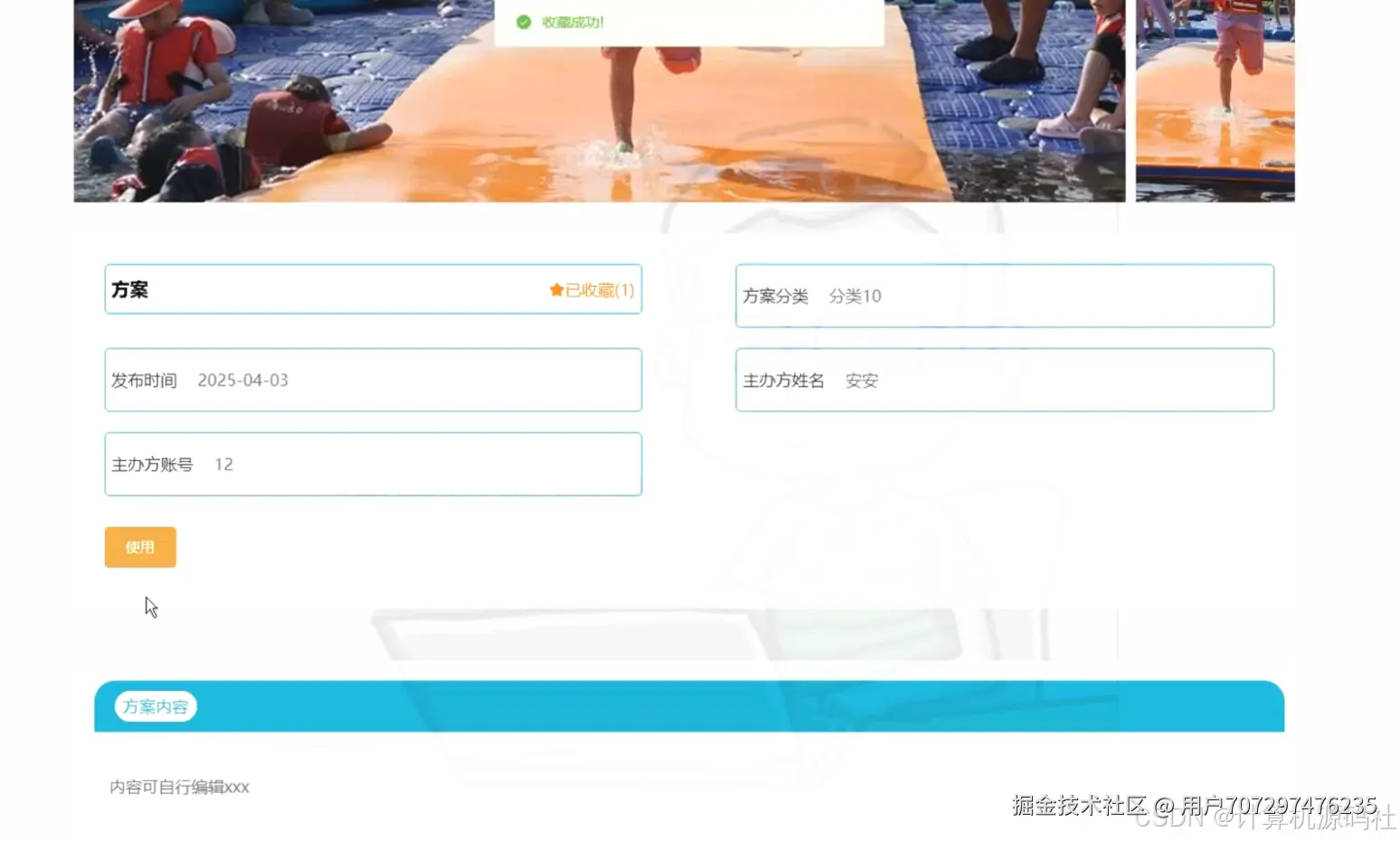The width and height of the screenshot is (1400, 841).
Task: Click the 方案内容 rounded pill label
Action: click(x=154, y=706)
